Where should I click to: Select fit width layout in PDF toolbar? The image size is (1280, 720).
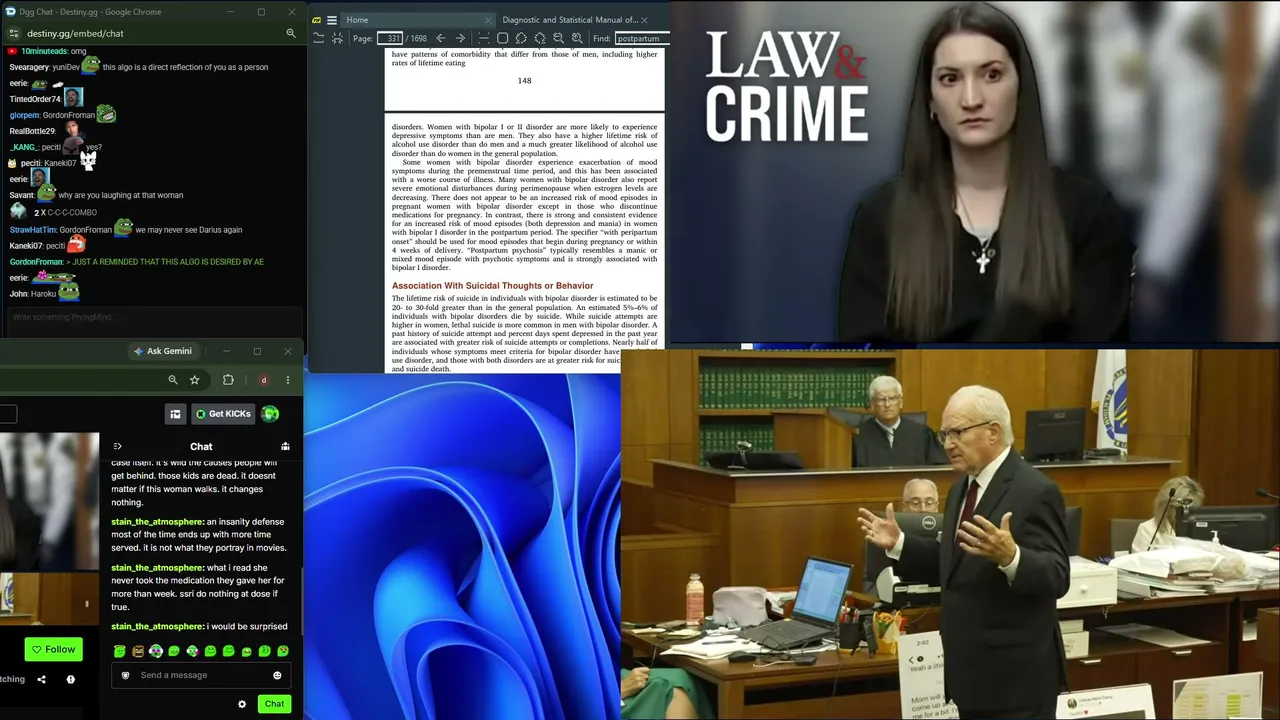click(x=484, y=38)
